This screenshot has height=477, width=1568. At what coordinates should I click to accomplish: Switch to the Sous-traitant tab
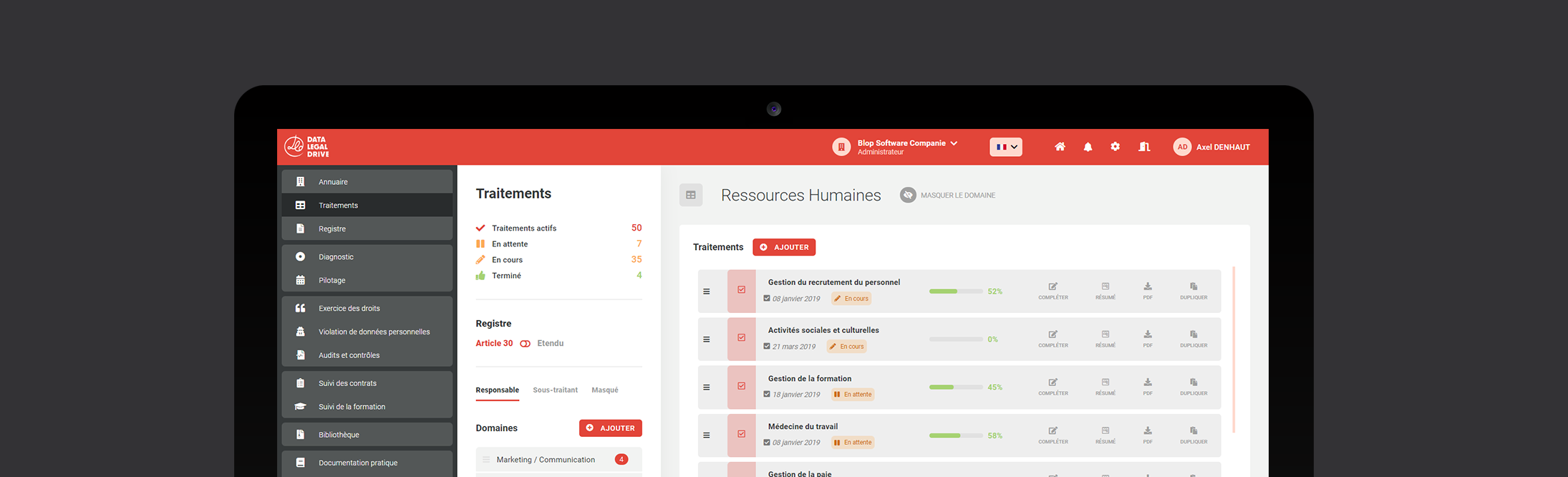tap(555, 390)
